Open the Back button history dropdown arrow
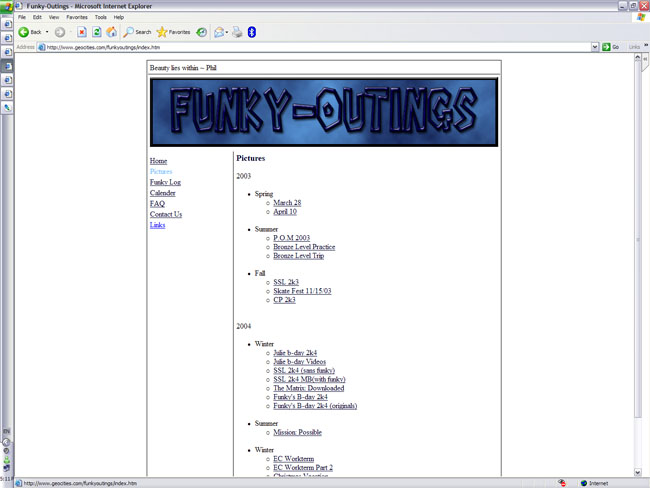This screenshot has width=650, height=488. [x=46, y=32]
